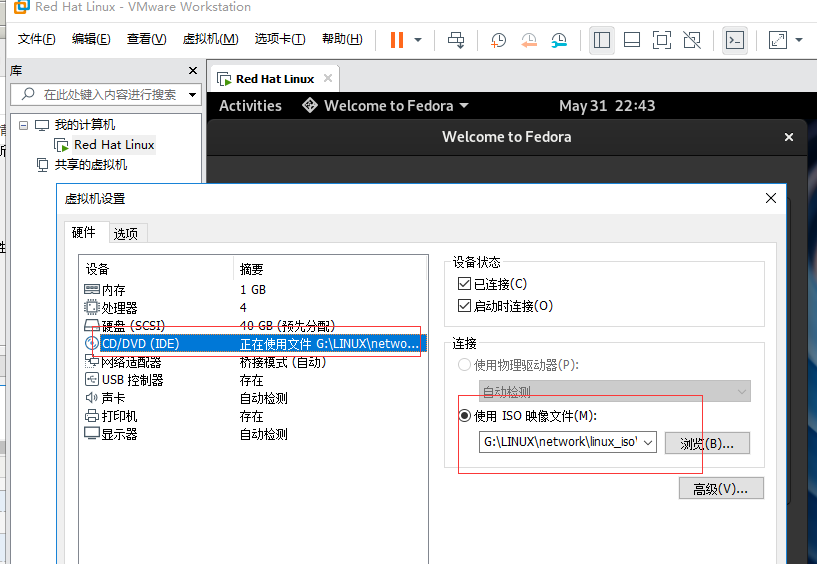Select USB 控制器 device row
The width and height of the screenshot is (817, 564).
pyautogui.click(x=253, y=380)
